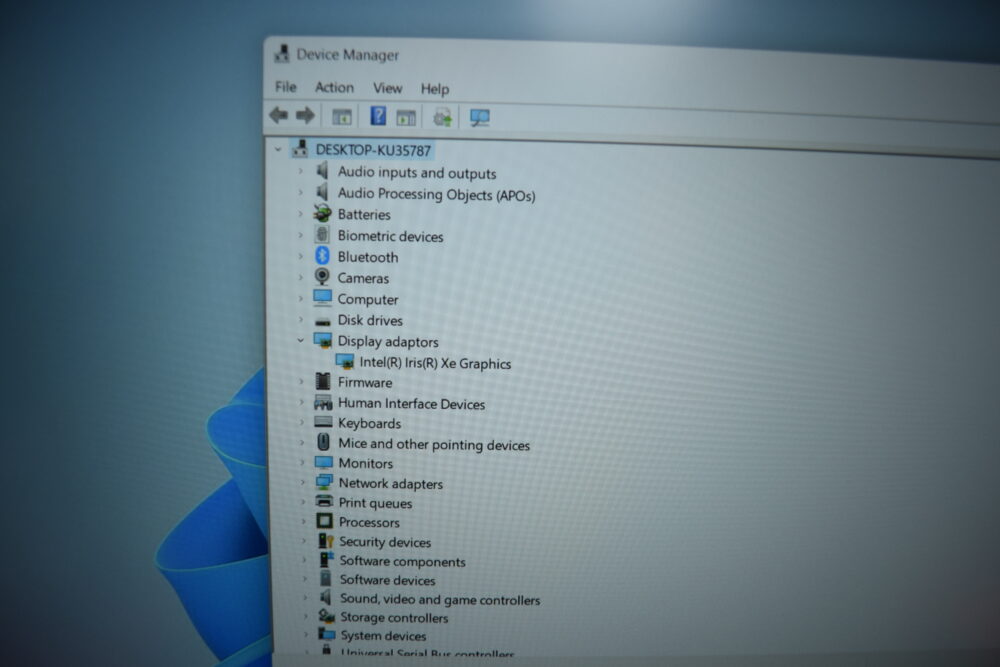Viewport: 1000px width, 667px height.
Task: Select the Audio Processing Objects (APOs) label
Action: click(x=436, y=194)
